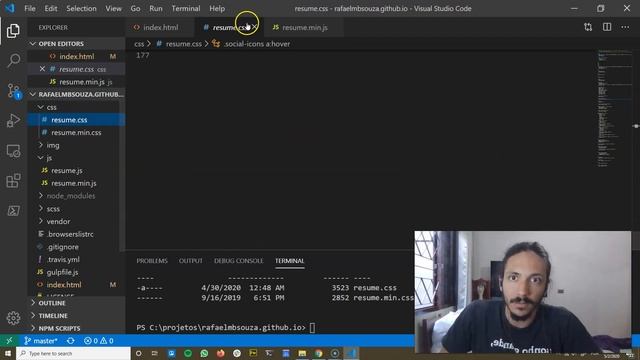Collapse the RAFAELMBSOUZA.GITHUB.IO workspace section
This screenshot has width=640, height=360.
[76, 94]
